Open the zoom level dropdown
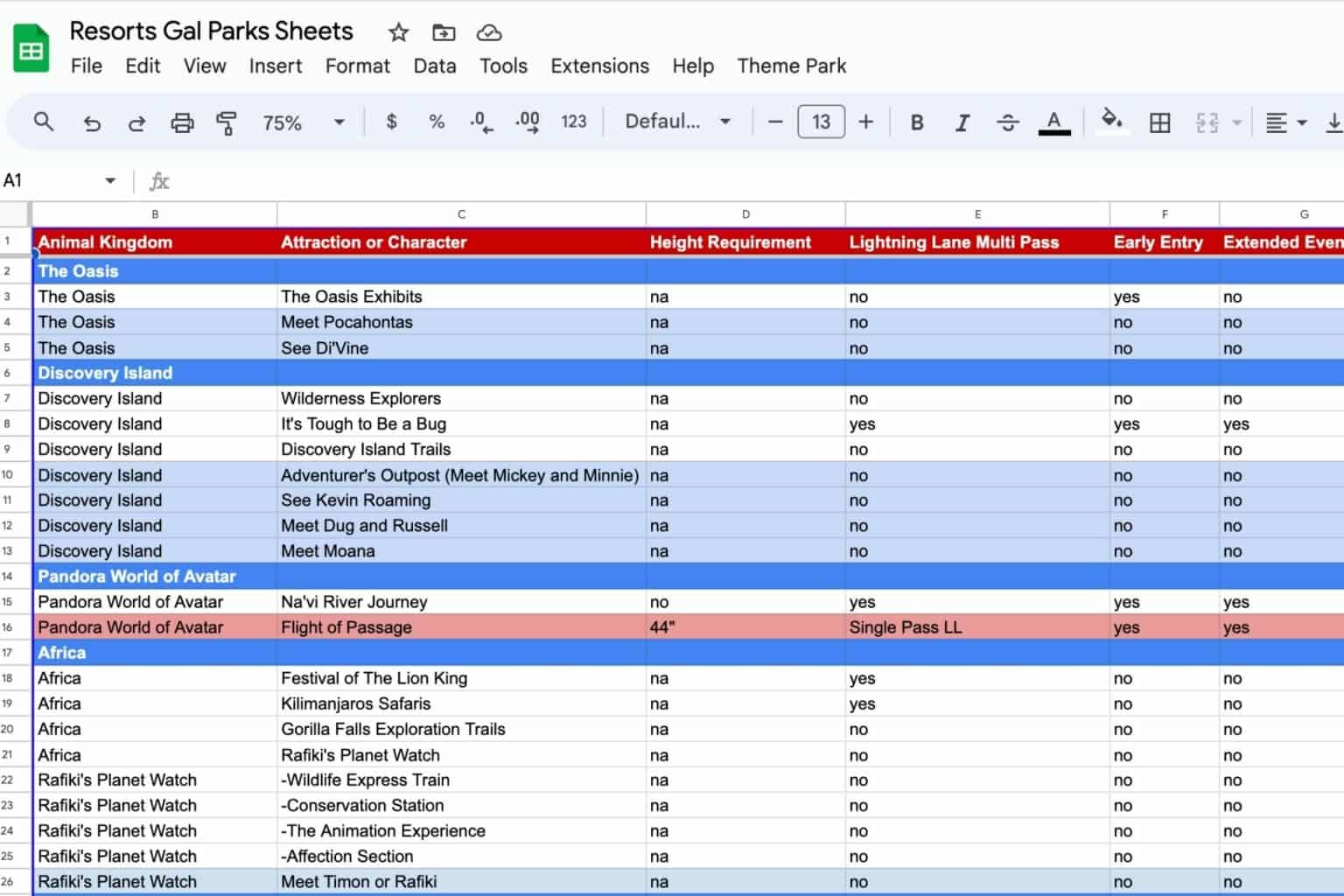 coord(339,122)
